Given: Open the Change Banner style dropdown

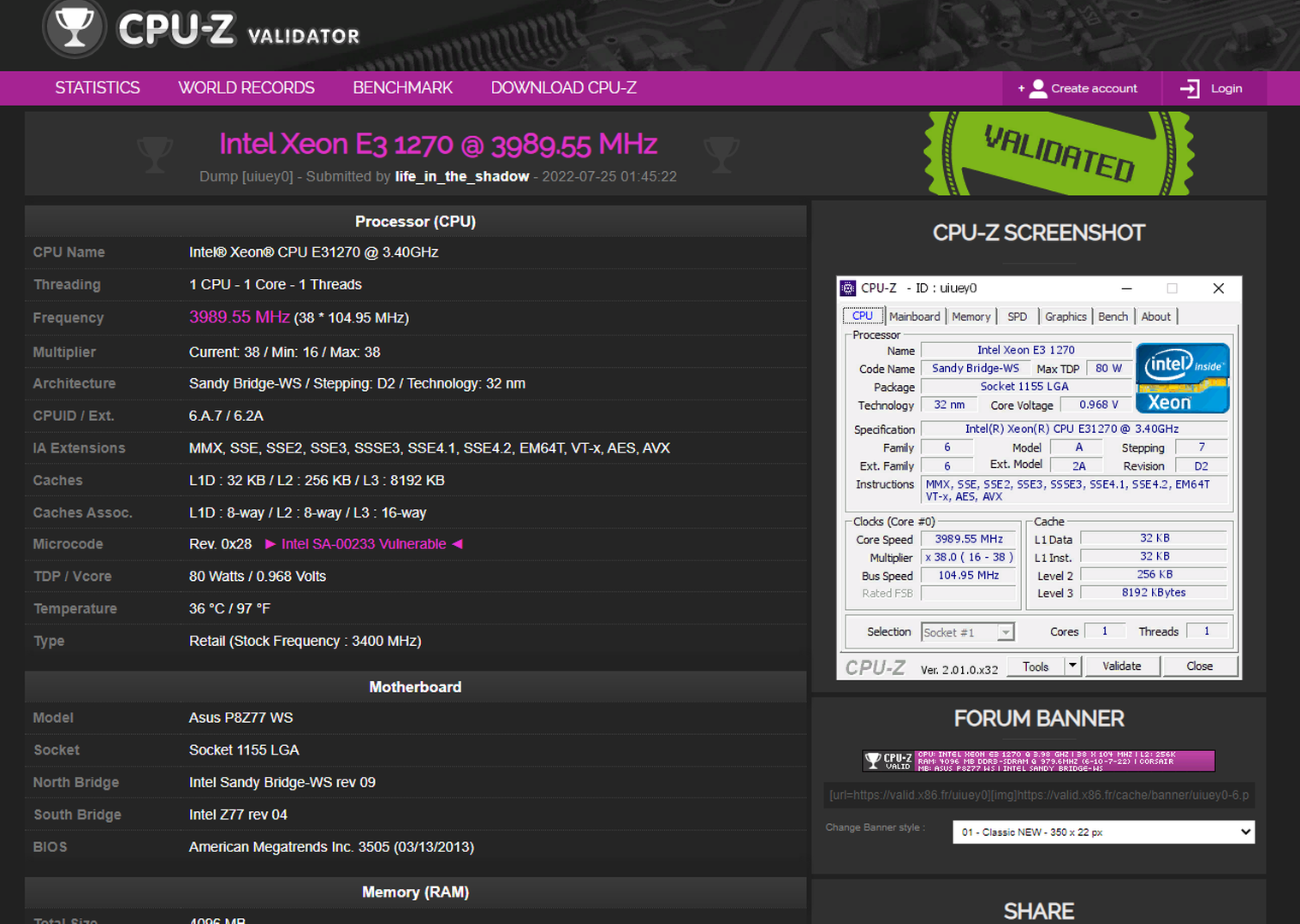Looking at the screenshot, I should tap(1103, 832).
